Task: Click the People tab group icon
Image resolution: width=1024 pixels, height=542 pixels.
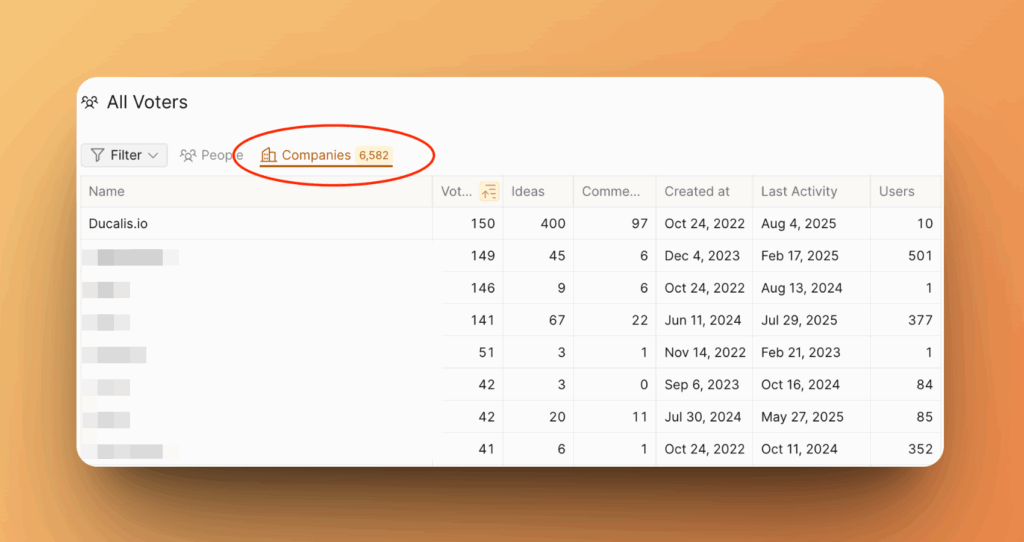Action: (188, 155)
